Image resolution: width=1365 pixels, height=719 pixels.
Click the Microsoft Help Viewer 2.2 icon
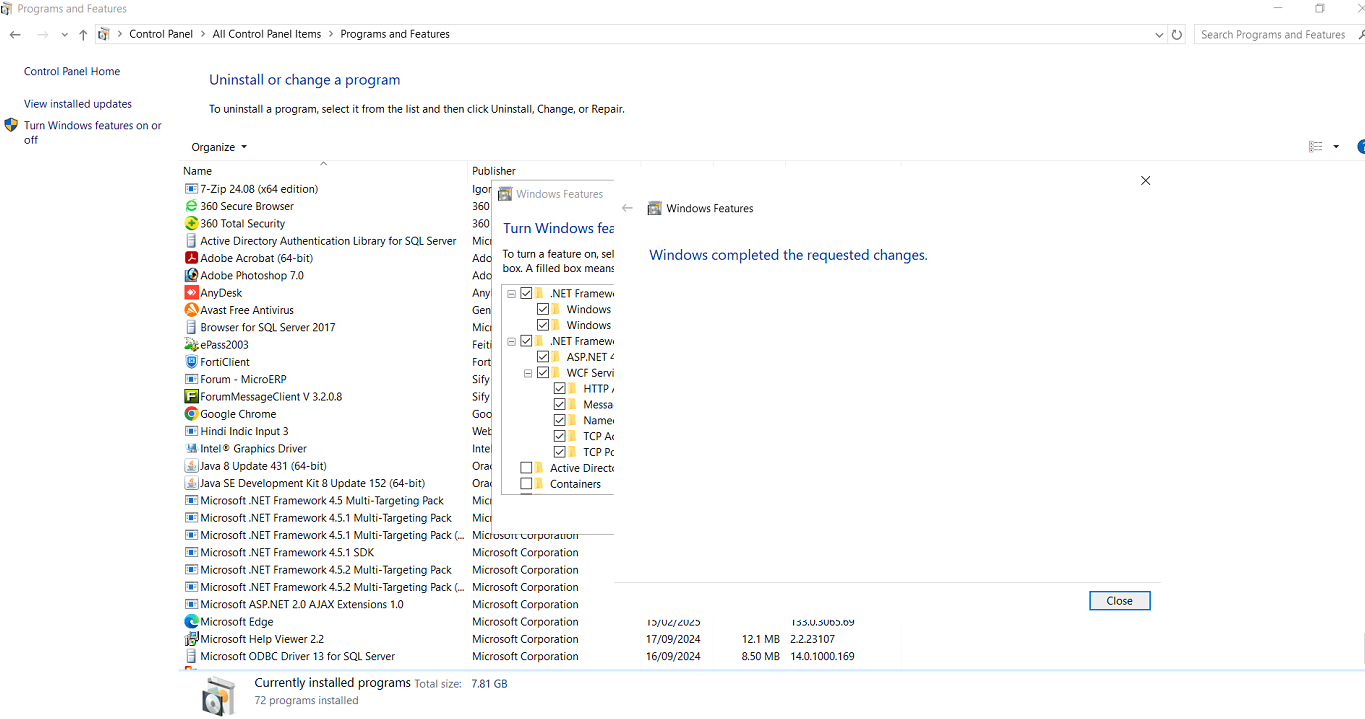(x=191, y=639)
